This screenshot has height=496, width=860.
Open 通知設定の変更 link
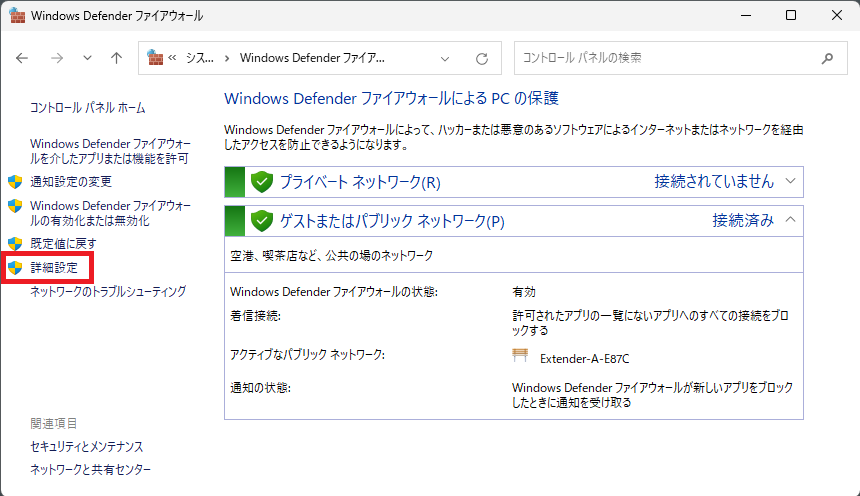[x=70, y=182]
